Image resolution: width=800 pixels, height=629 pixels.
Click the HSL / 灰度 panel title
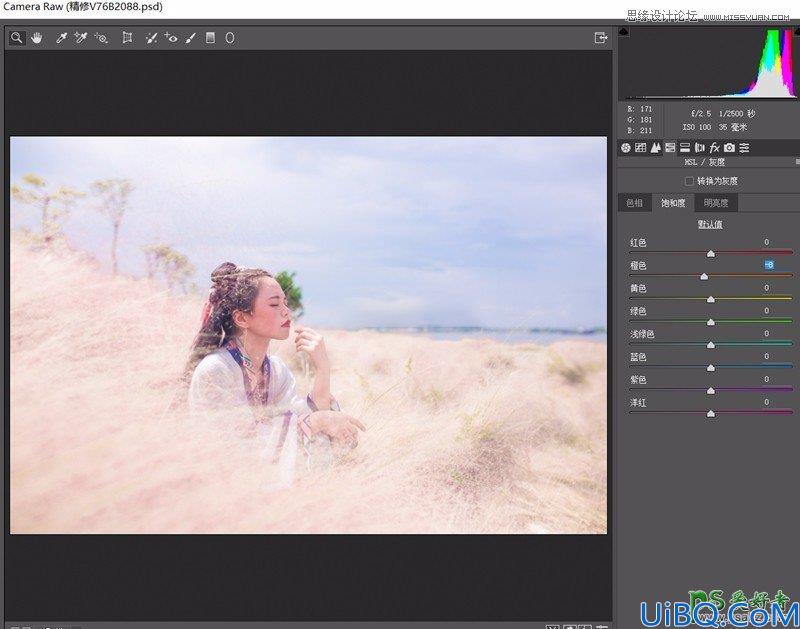coord(704,162)
